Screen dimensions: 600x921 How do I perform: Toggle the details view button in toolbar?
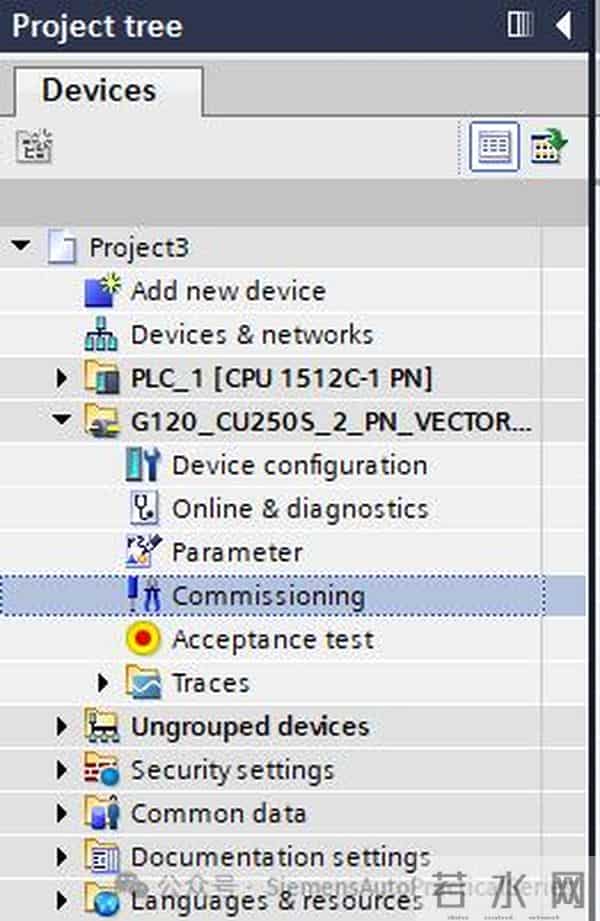tap(494, 147)
